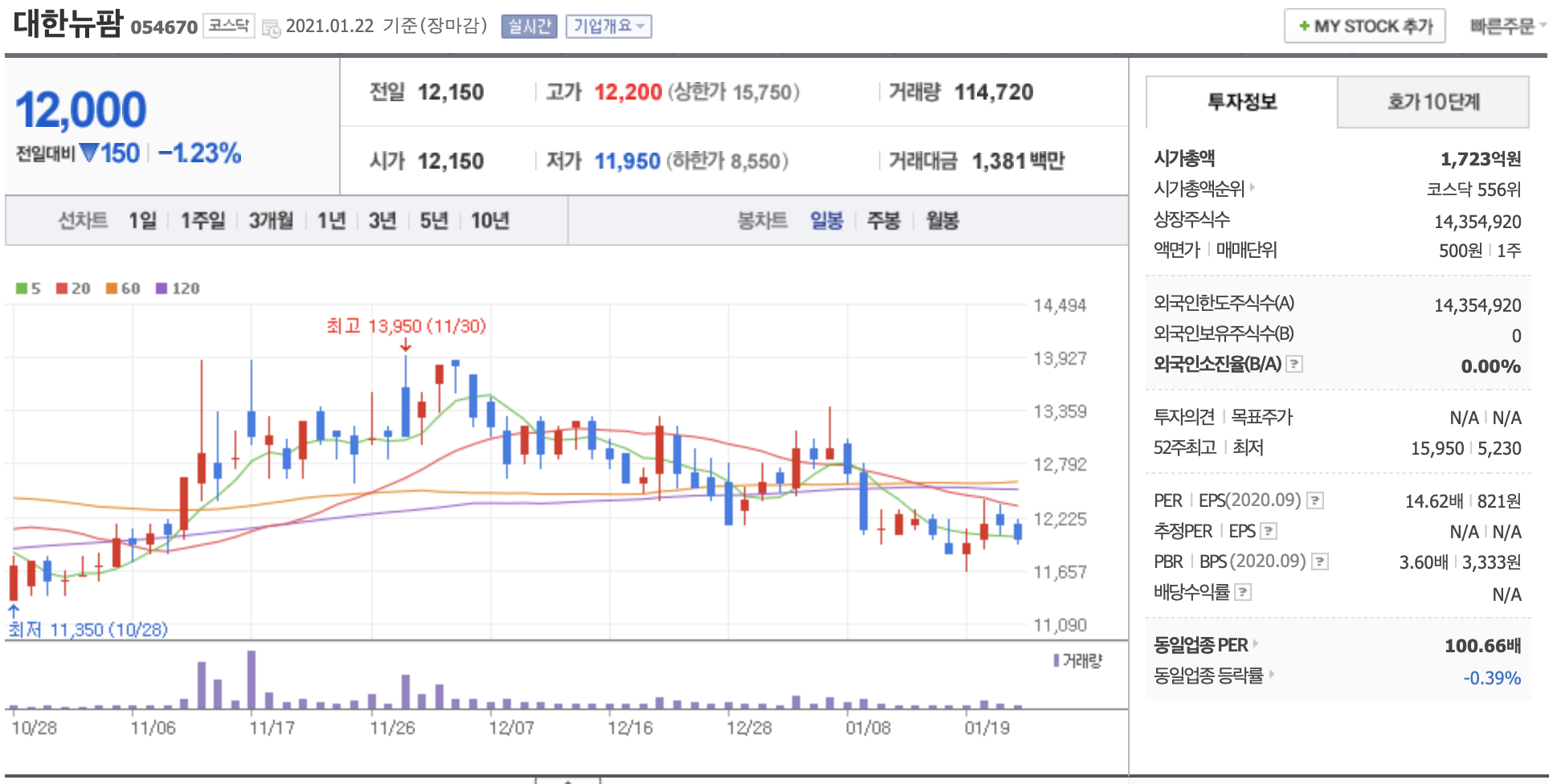This screenshot has width=1557, height=784.
Task: Click the 20-day moving average legend swatch
Action: click(62, 288)
